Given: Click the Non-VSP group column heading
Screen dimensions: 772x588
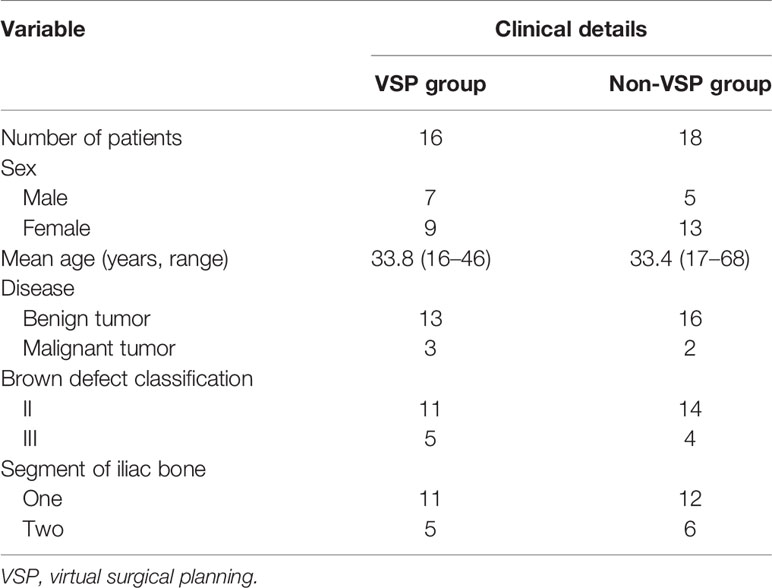Looking at the screenshot, I should tap(690, 84).
